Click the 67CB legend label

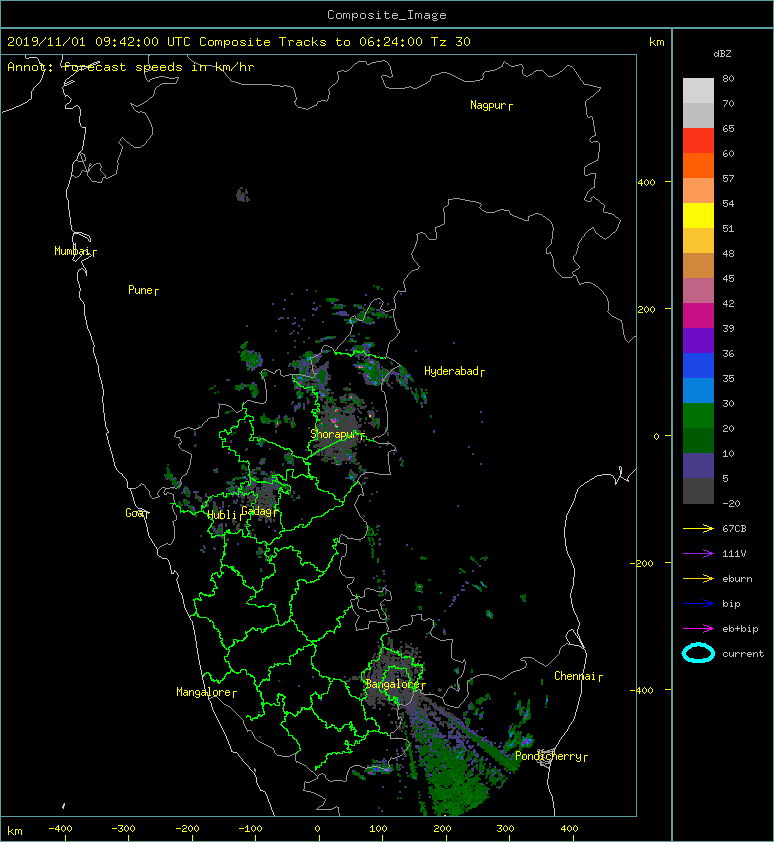coord(734,529)
